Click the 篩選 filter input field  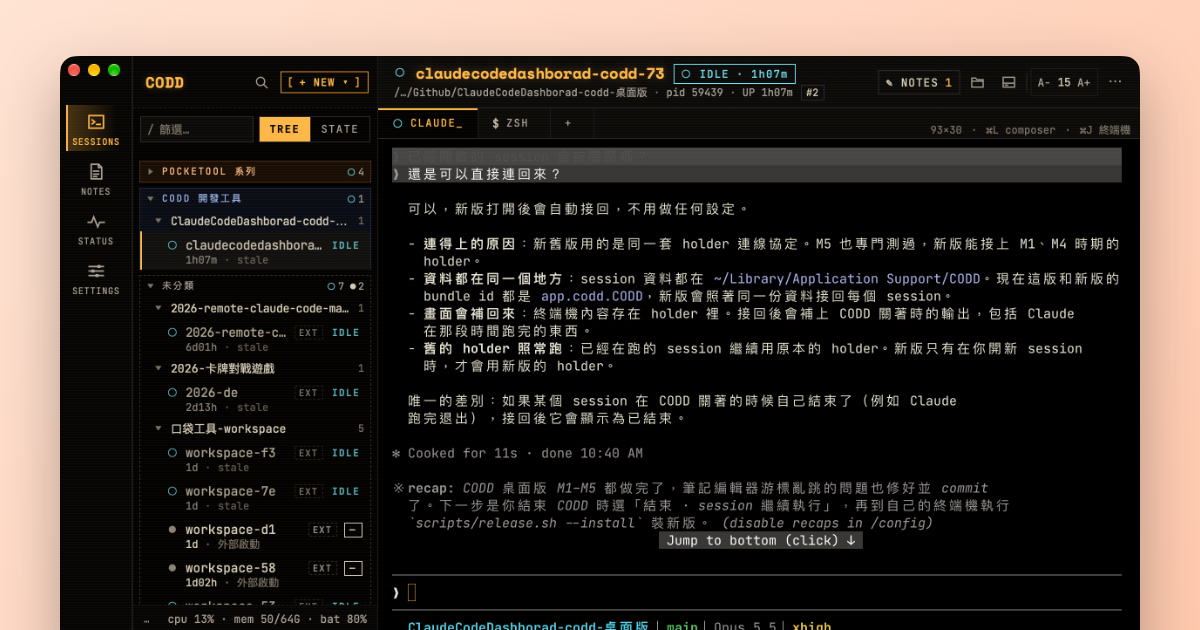pyautogui.click(x=197, y=129)
